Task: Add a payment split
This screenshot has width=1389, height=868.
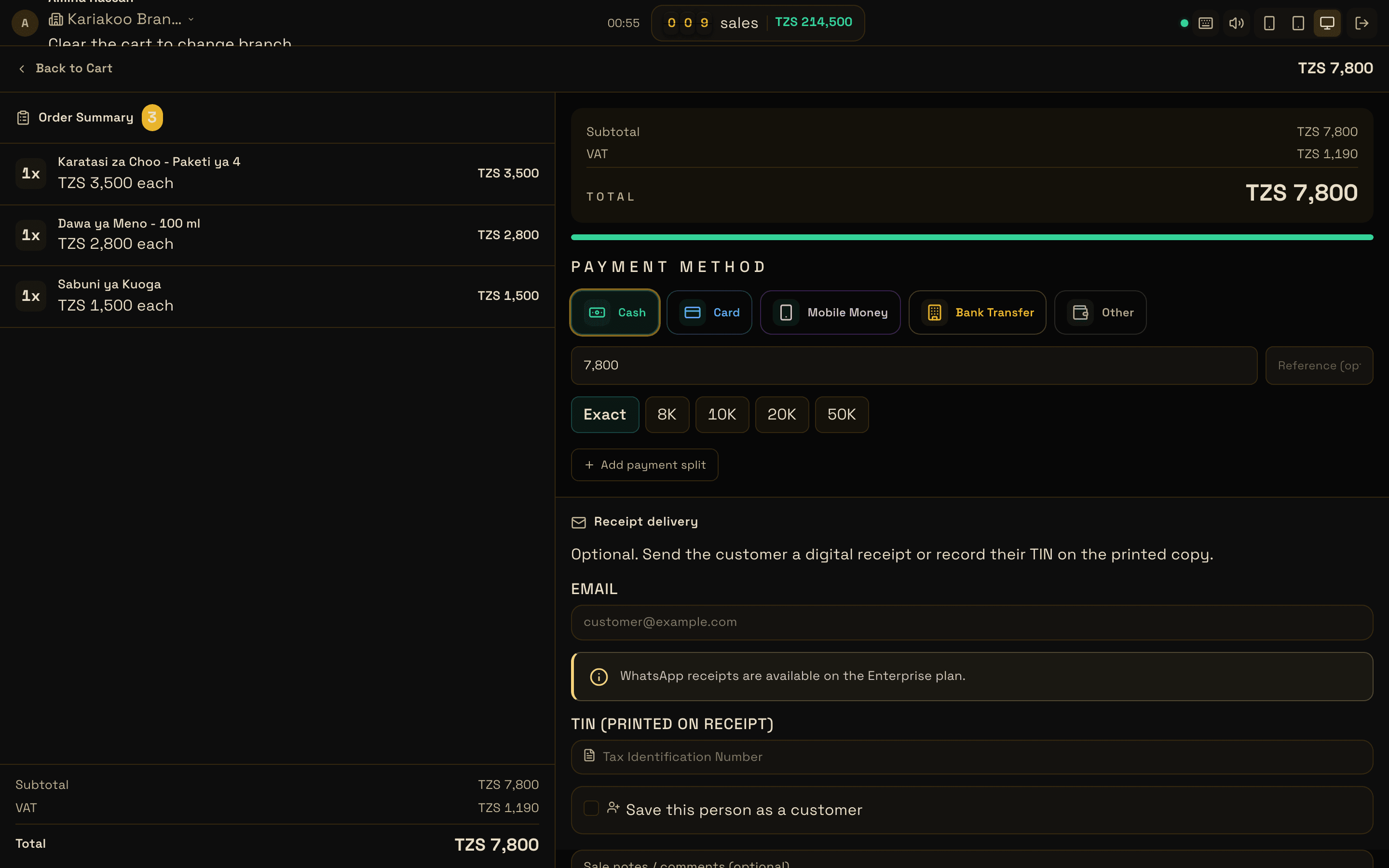Action: (644, 465)
